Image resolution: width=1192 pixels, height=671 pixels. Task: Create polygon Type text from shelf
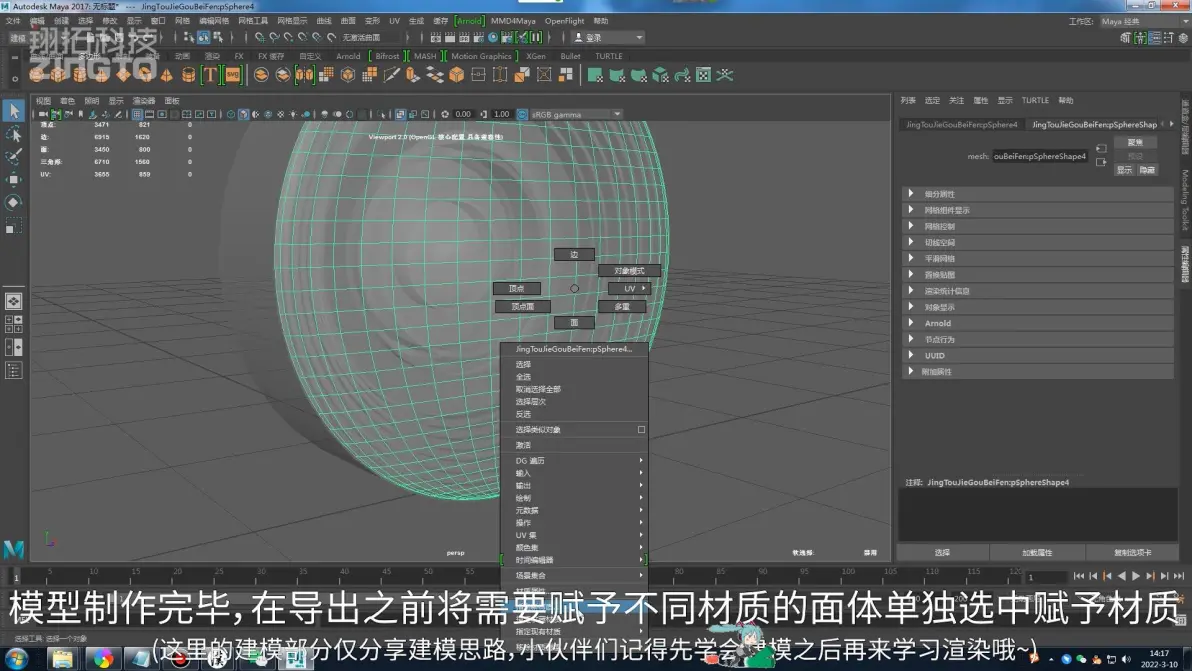click(x=209, y=74)
